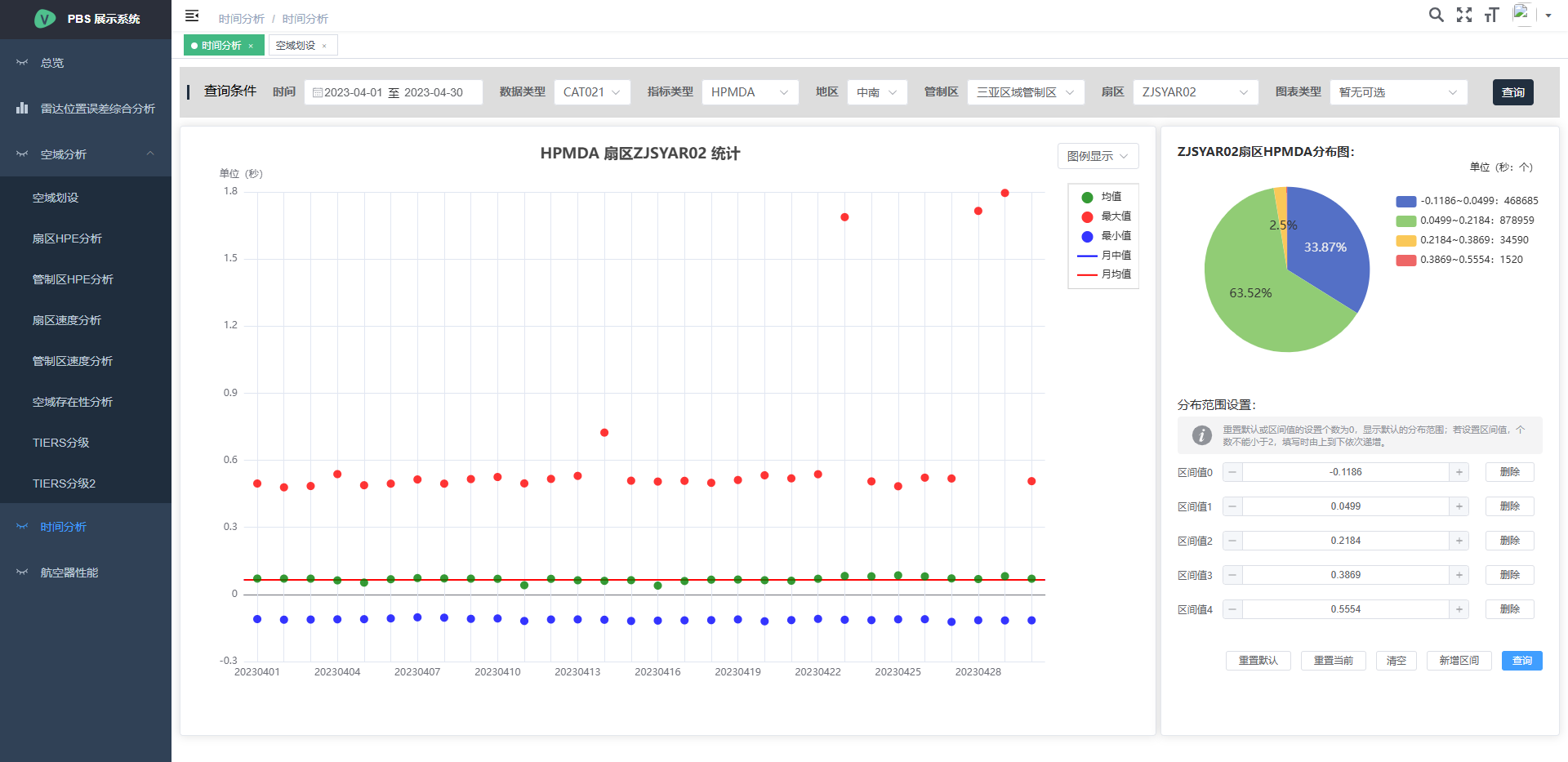The width and height of the screenshot is (1568, 762).
Task: Toggle 最小值 legend series
Action: [x=1106, y=236]
